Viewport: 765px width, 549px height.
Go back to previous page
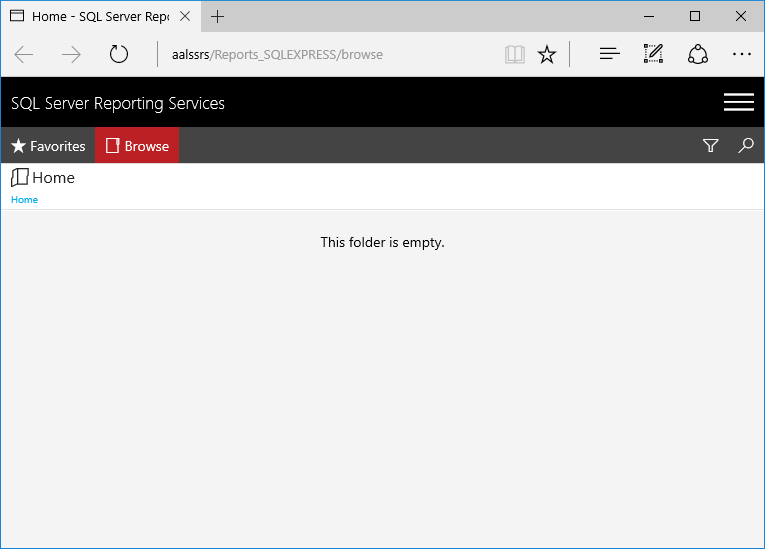click(23, 55)
